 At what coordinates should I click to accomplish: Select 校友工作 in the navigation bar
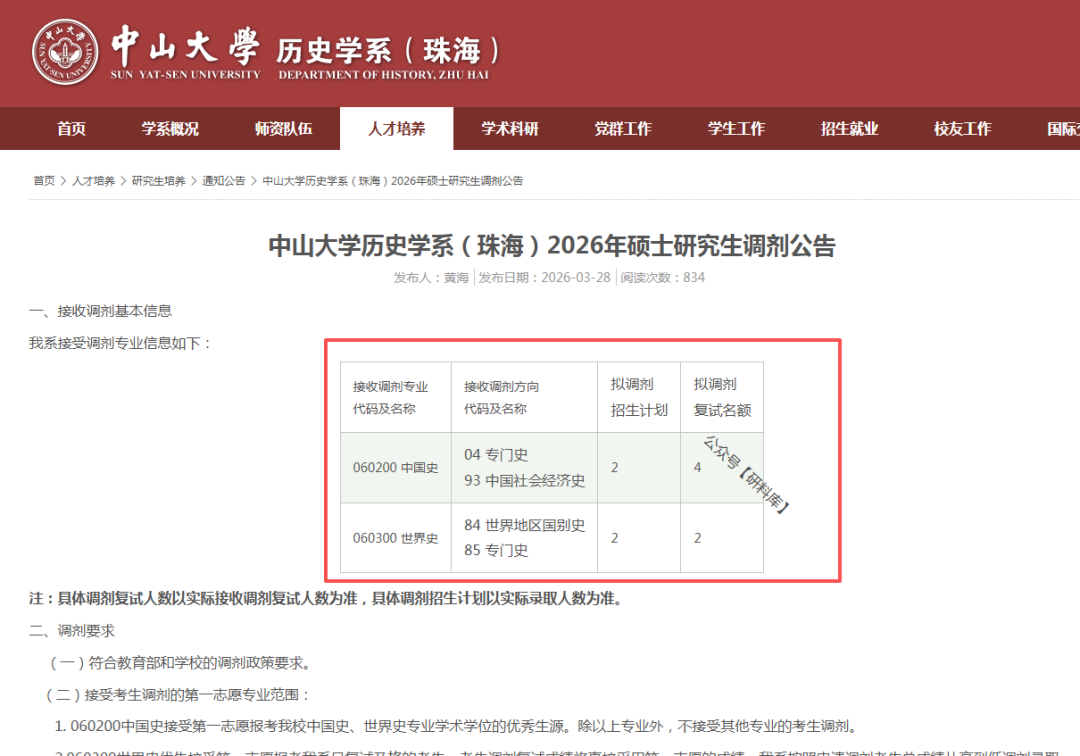tap(962, 129)
